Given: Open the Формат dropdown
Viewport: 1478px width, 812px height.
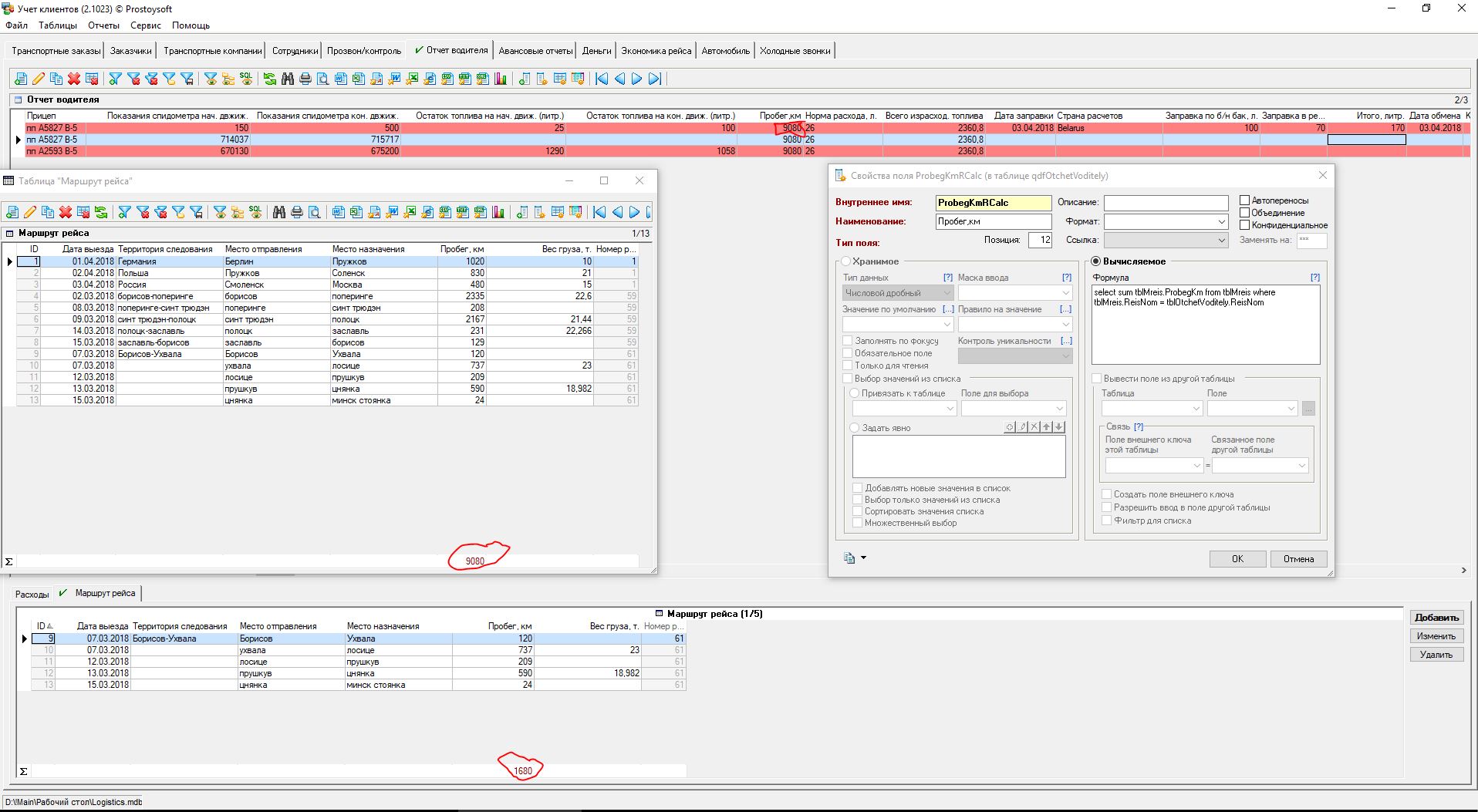Looking at the screenshot, I should click(1221, 222).
